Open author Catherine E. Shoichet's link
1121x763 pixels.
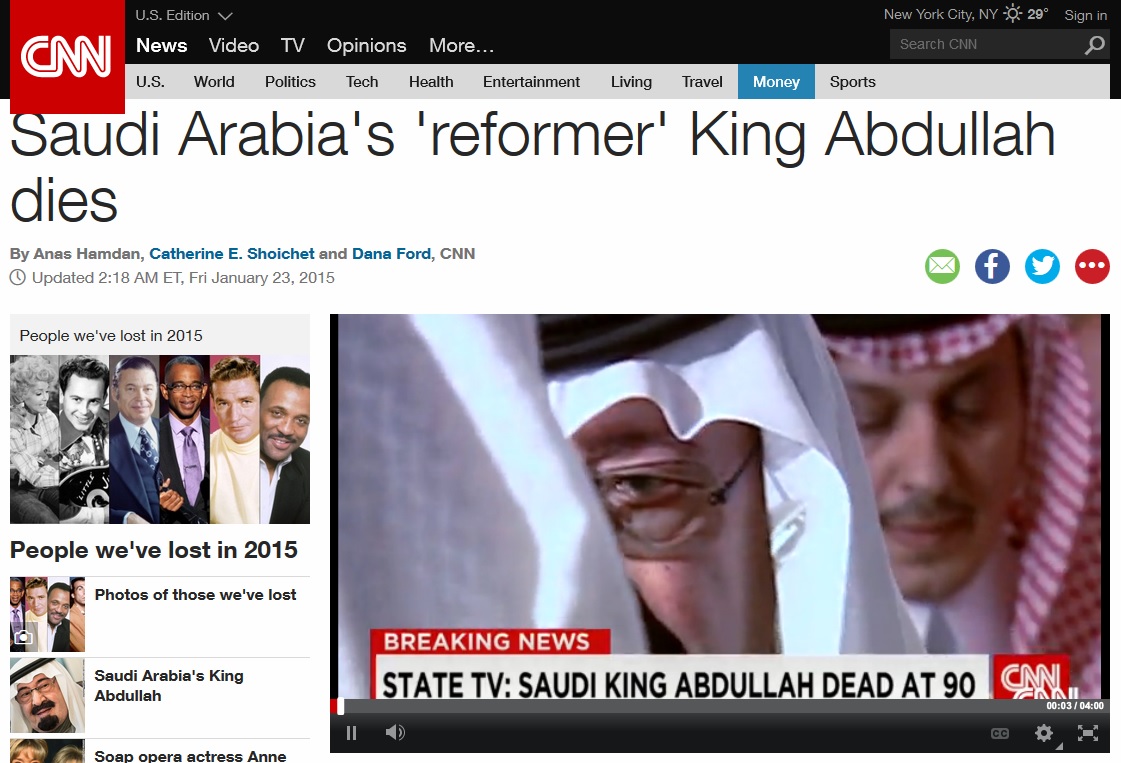[232, 254]
